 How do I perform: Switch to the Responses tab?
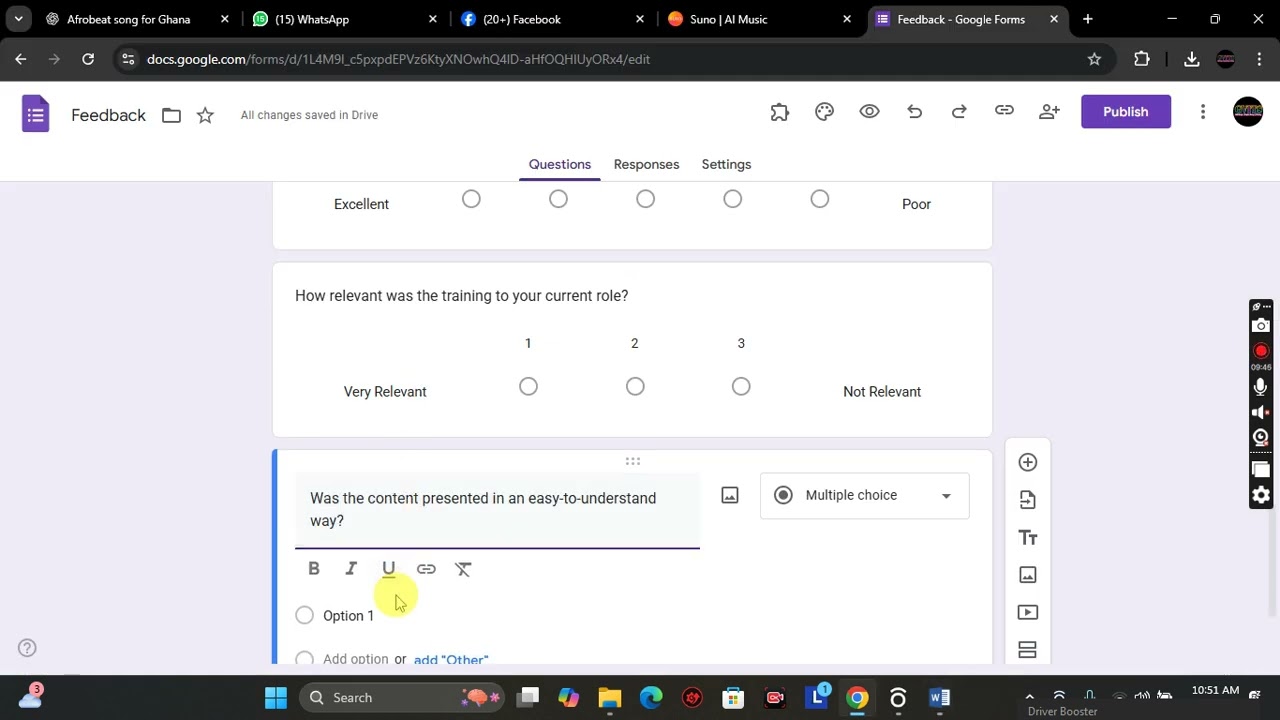[646, 164]
